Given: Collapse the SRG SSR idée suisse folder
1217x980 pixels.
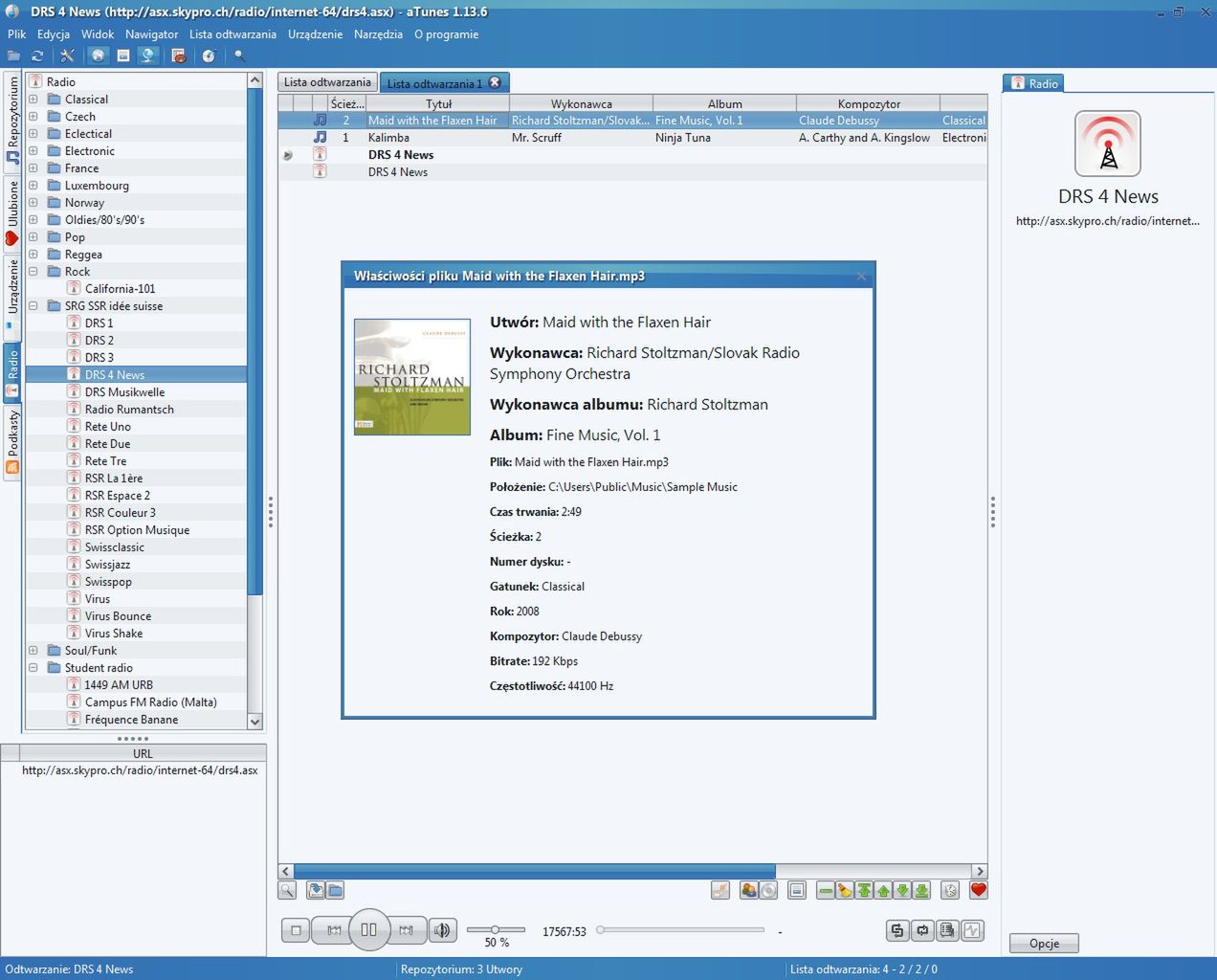Looking at the screenshot, I should click(x=33, y=306).
